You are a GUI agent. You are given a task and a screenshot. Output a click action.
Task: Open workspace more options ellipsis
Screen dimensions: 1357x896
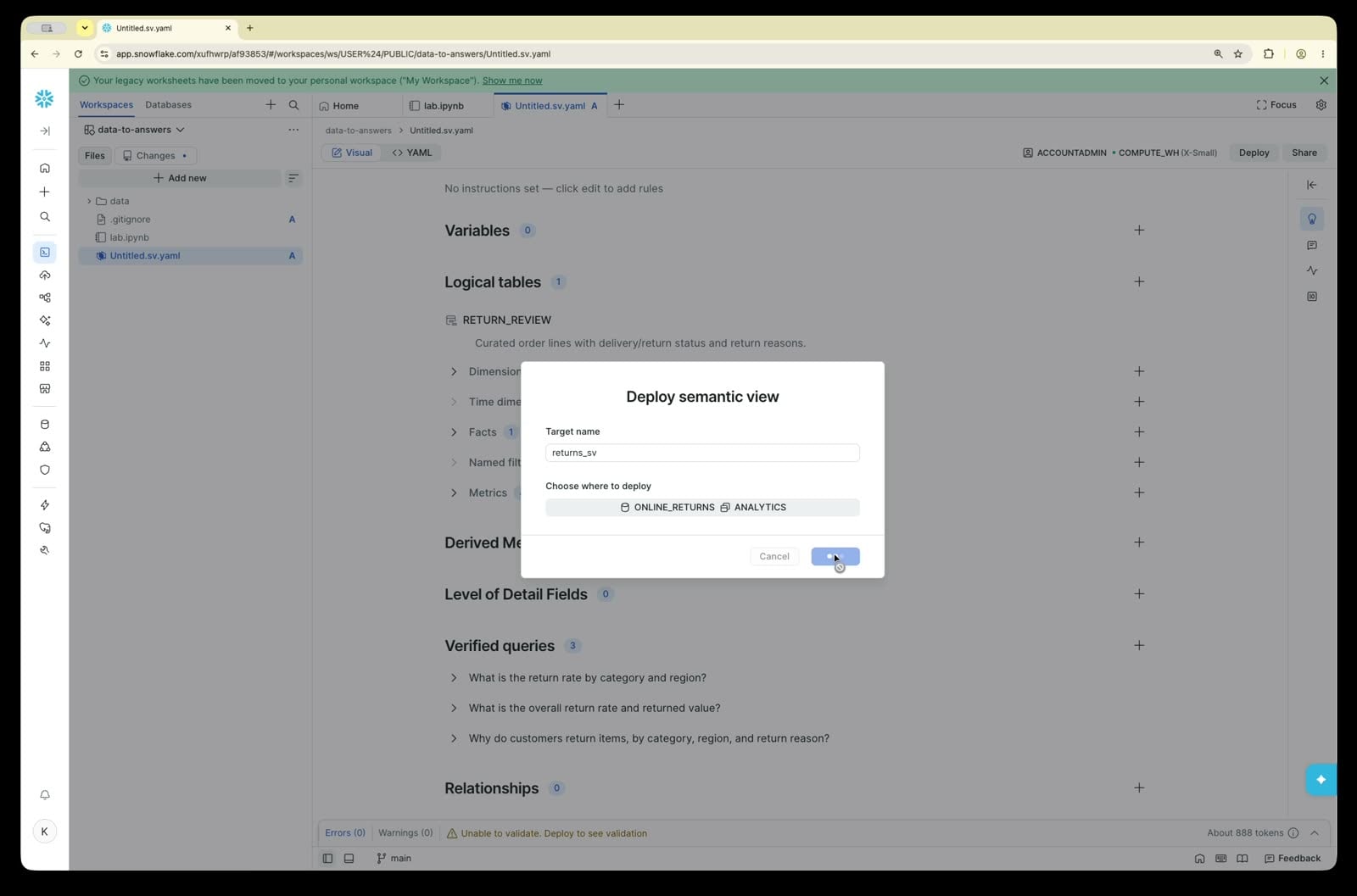click(x=293, y=130)
